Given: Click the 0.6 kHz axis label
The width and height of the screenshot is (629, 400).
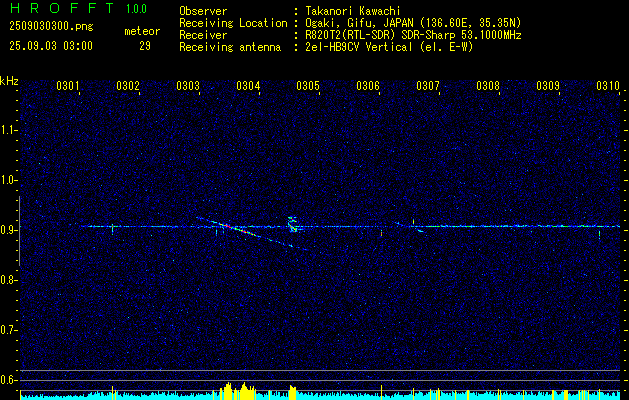Looking at the screenshot, I should [x=8, y=380].
